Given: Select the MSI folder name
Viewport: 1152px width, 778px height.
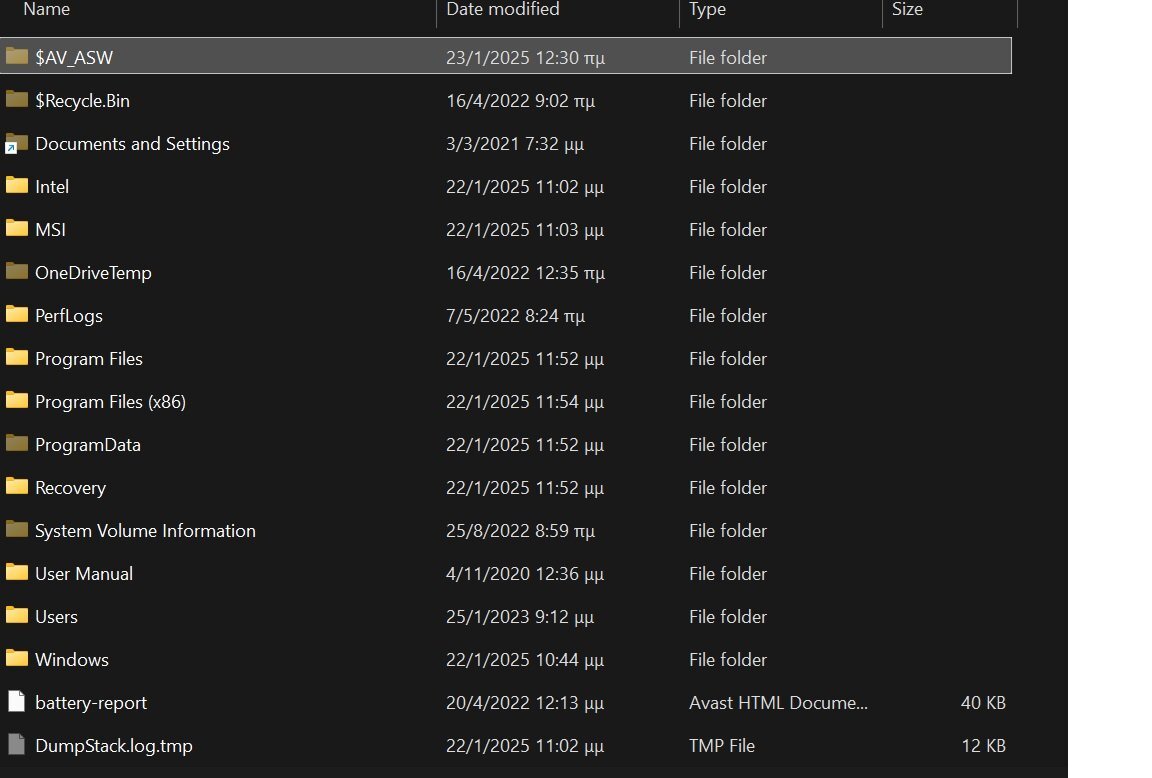Looking at the screenshot, I should (50, 230).
